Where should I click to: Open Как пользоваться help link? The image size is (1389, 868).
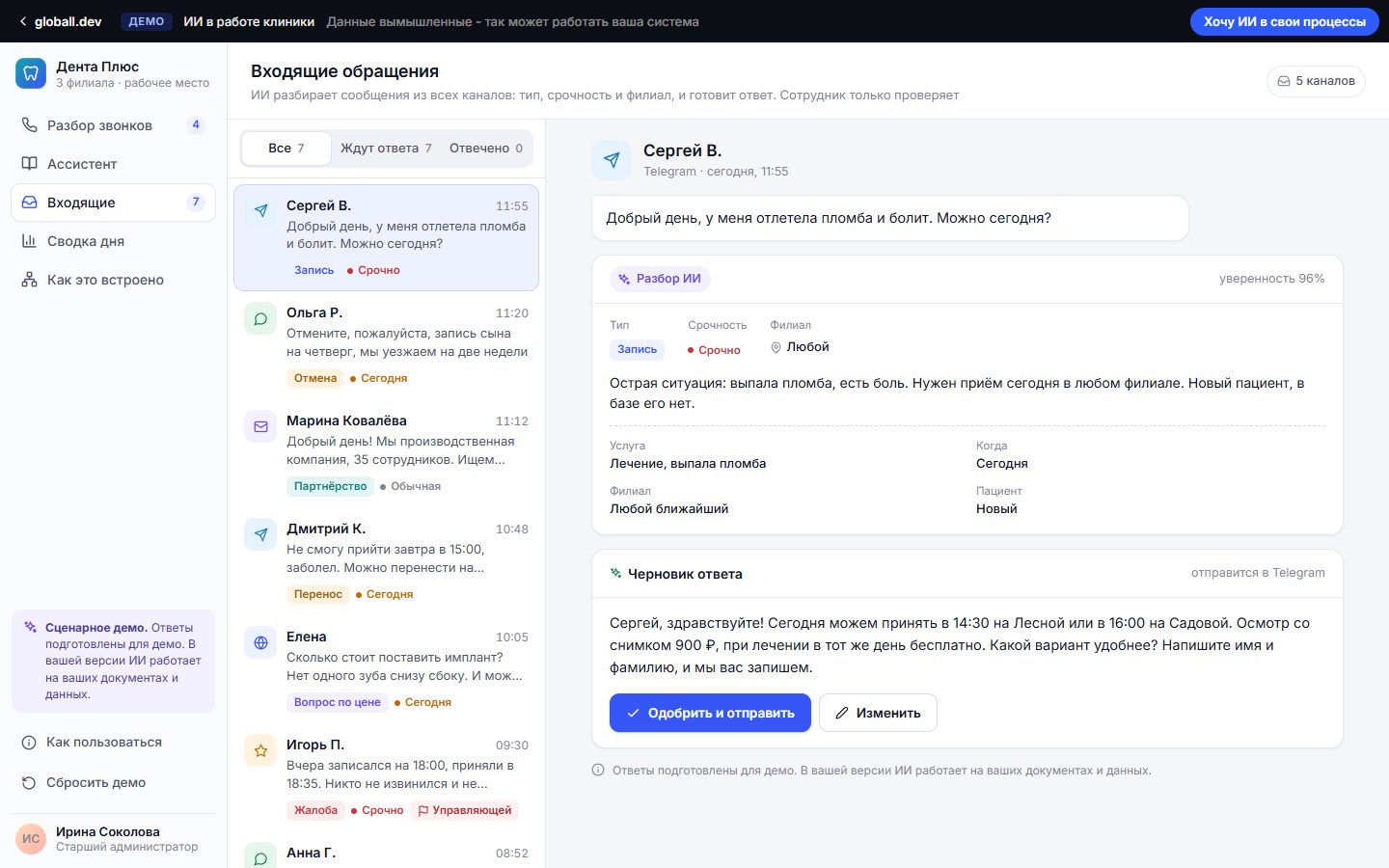click(113, 743)
